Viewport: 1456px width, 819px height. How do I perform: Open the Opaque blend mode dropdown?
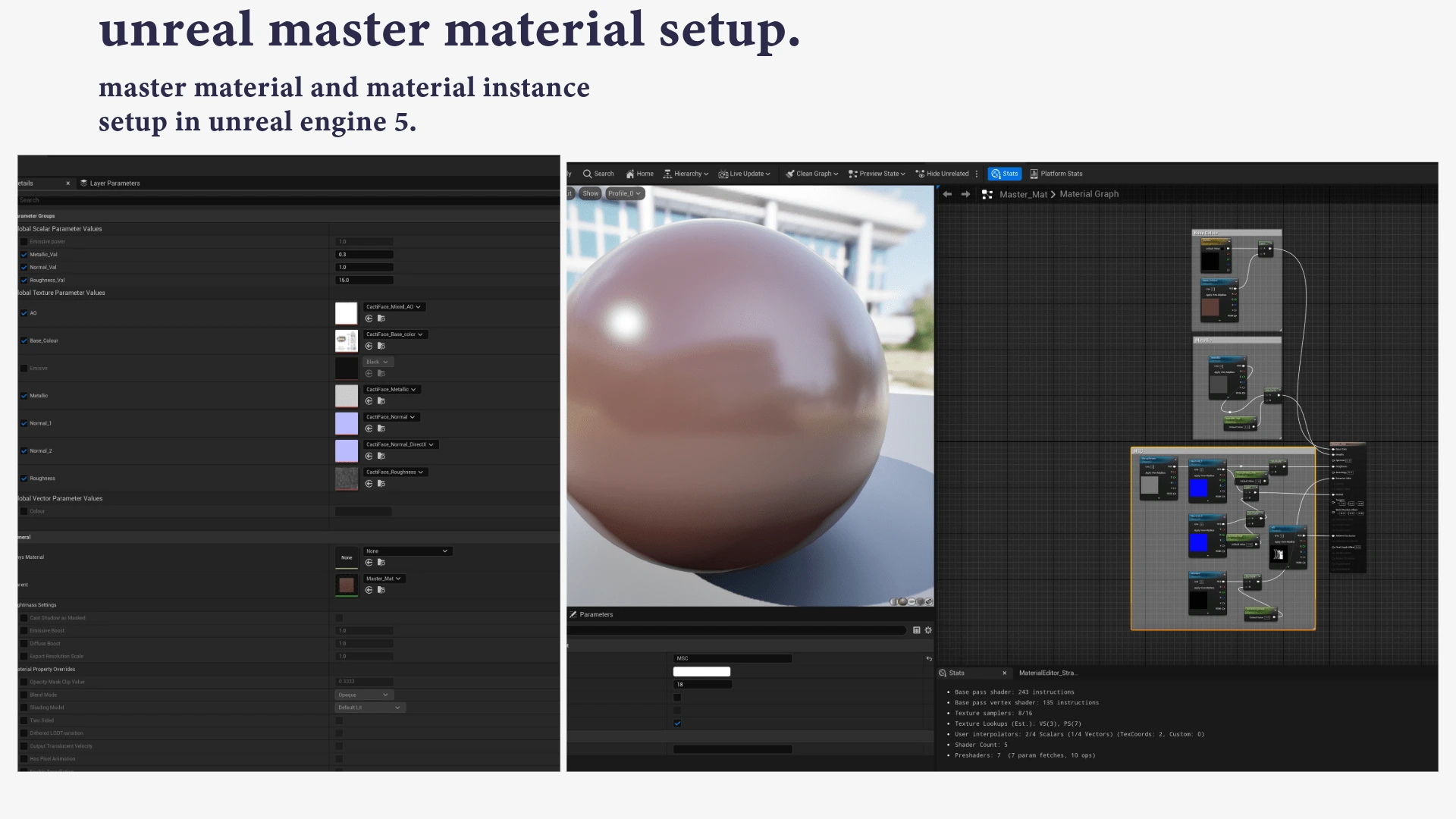pos(363,695)
